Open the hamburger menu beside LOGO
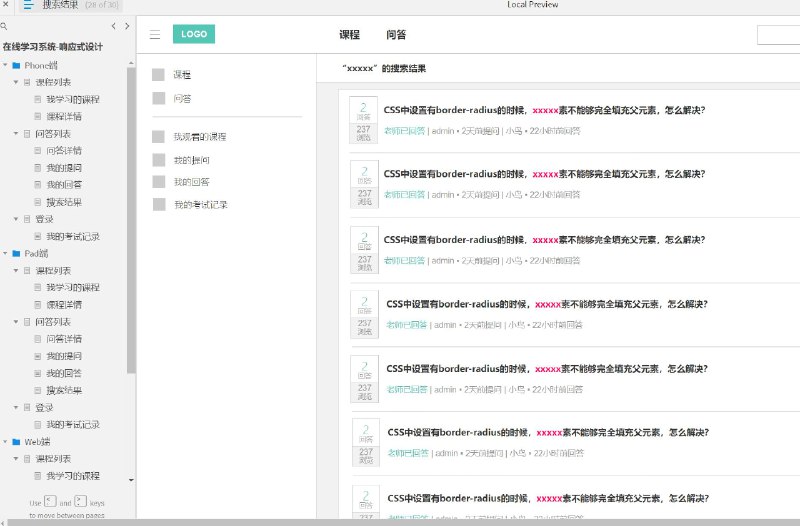The width and height of the screenshot is (800, 526). (155, 35)
